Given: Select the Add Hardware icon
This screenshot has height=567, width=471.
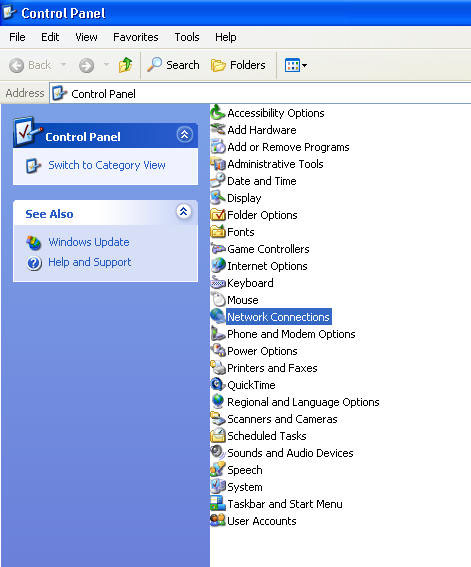Looking at the screenshot, I should (218, 129).
